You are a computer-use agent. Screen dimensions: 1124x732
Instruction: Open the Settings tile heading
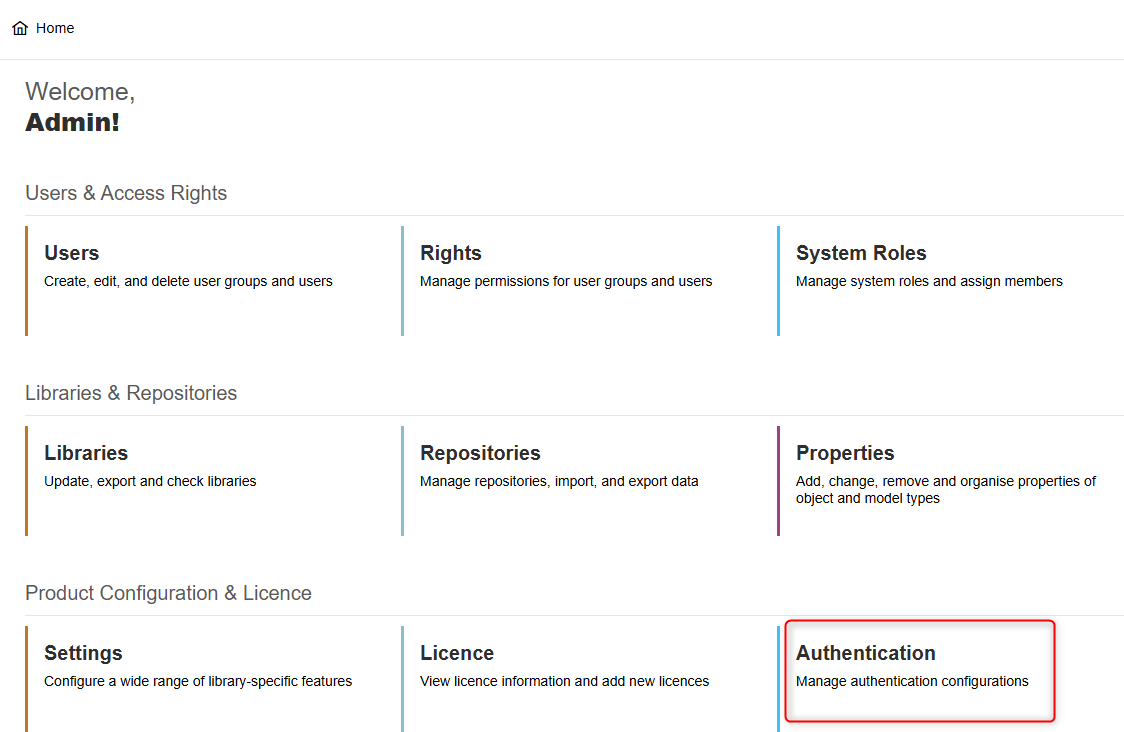pos(83,653)
